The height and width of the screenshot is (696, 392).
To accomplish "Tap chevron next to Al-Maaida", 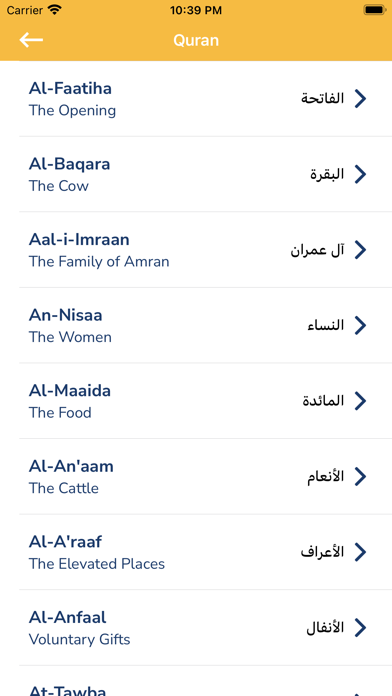I will click(x=360, y=401).
